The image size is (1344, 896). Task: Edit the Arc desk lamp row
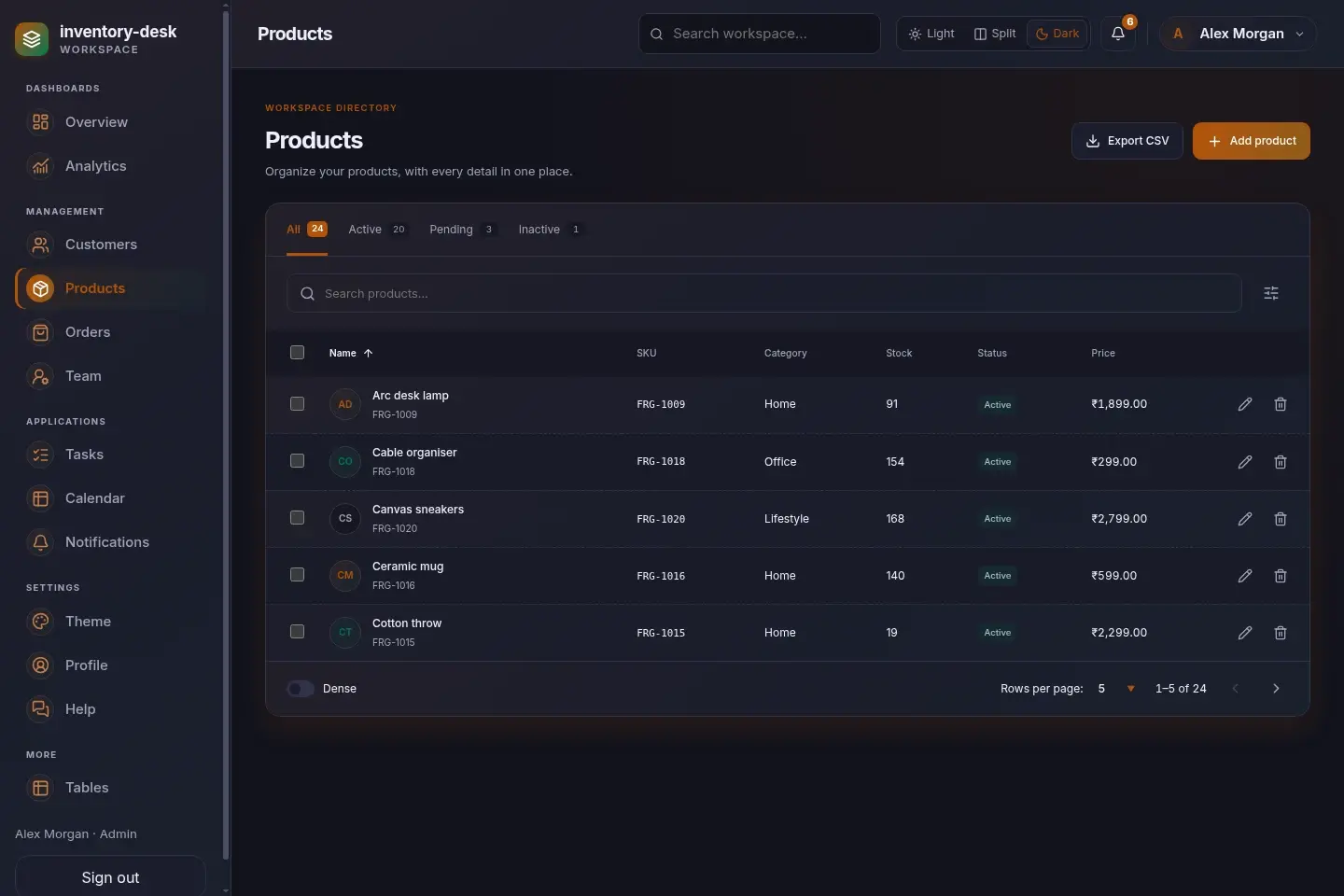click(x=1245, y=404)
